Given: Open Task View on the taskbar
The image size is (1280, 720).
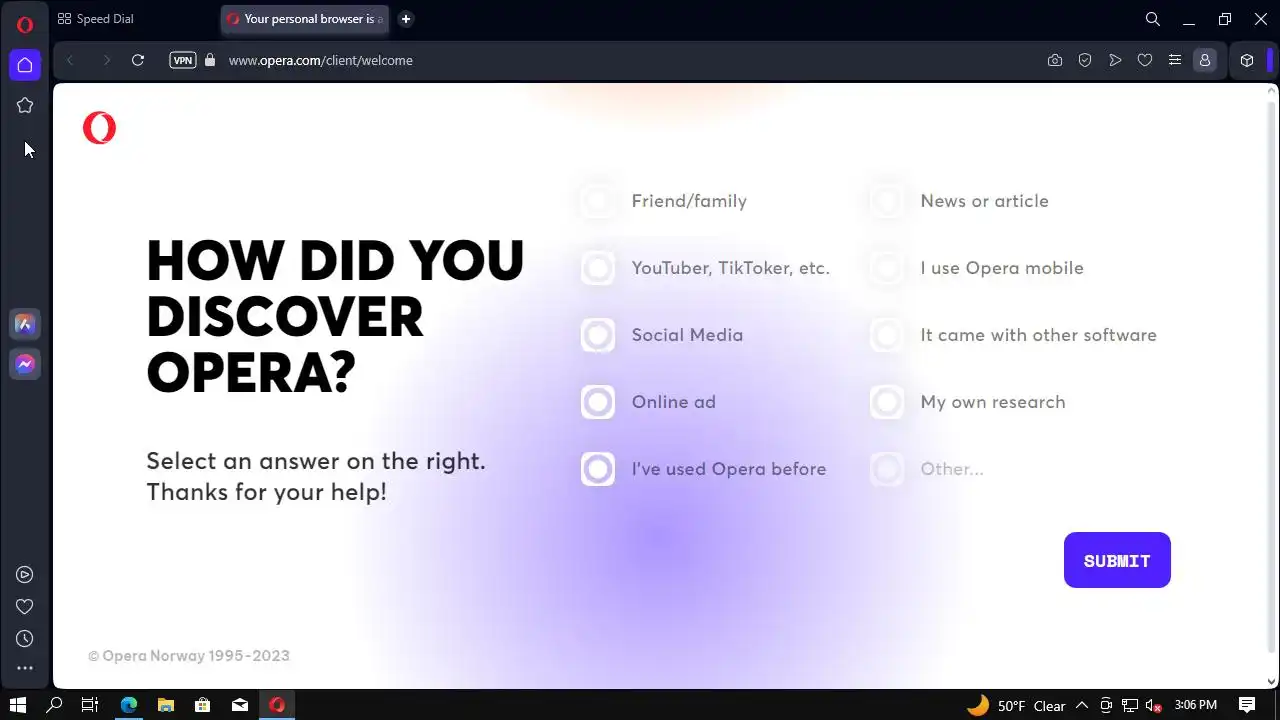Looking at the screenshot, I should [x=90, y=705].
